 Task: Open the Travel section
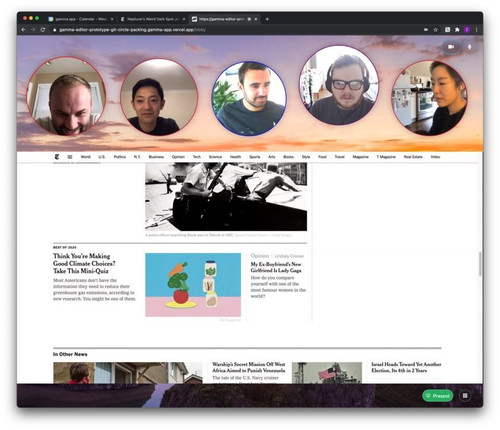point(339,157)
